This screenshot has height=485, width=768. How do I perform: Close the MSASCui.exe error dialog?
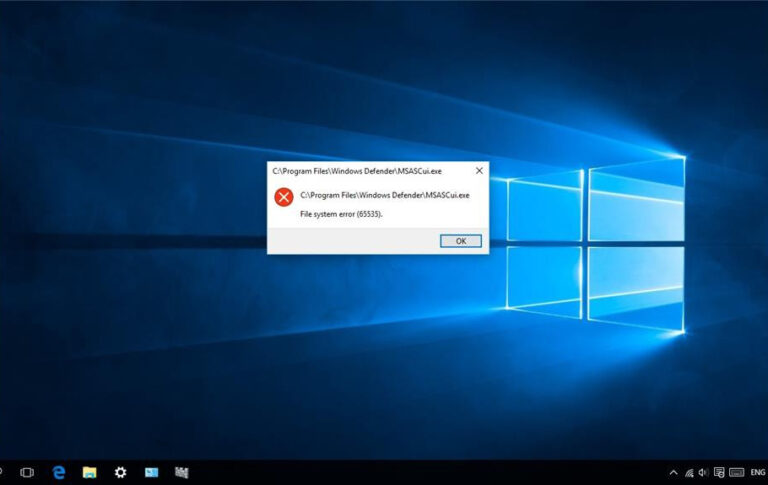pyautogui.click(x=479, y=170)
